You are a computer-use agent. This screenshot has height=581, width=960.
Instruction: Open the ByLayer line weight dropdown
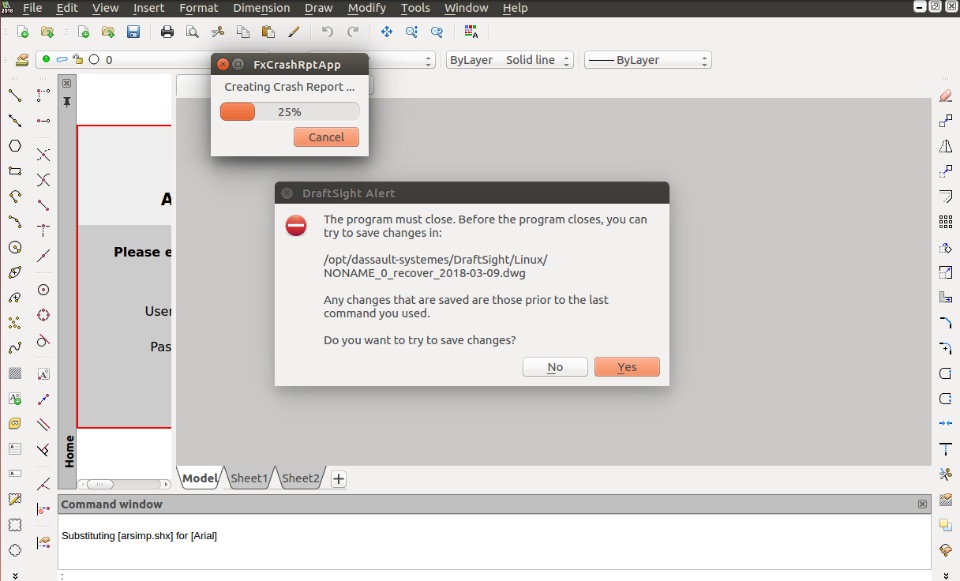tap(648, 60)
